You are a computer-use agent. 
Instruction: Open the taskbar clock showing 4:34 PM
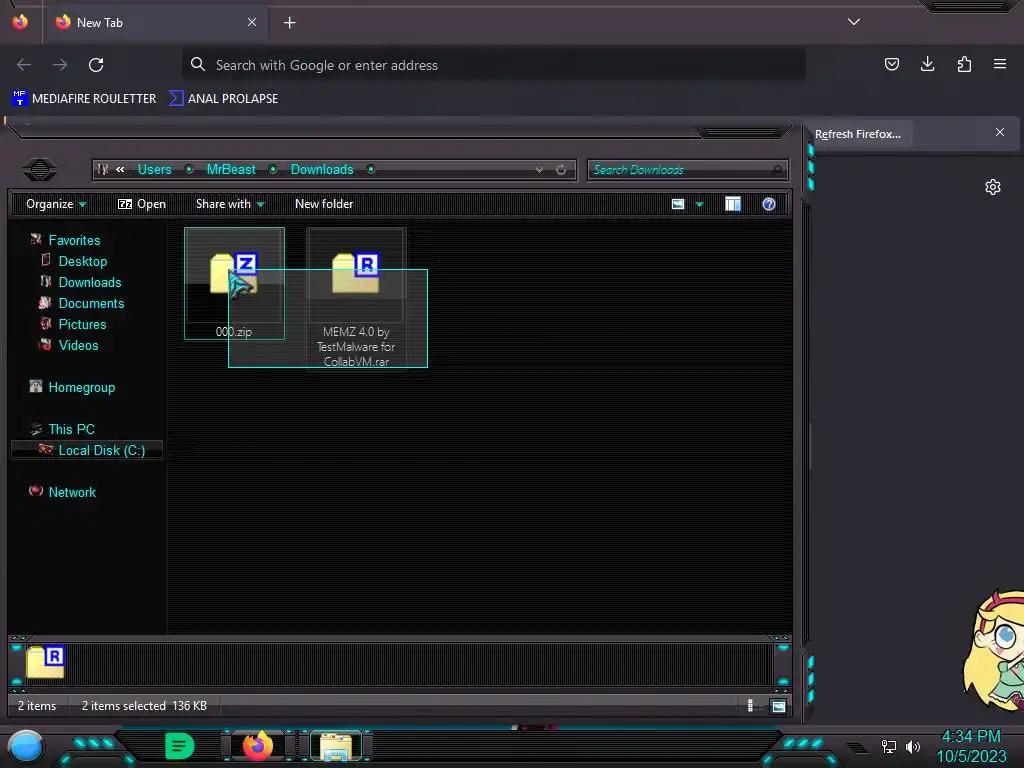[971, 746]
